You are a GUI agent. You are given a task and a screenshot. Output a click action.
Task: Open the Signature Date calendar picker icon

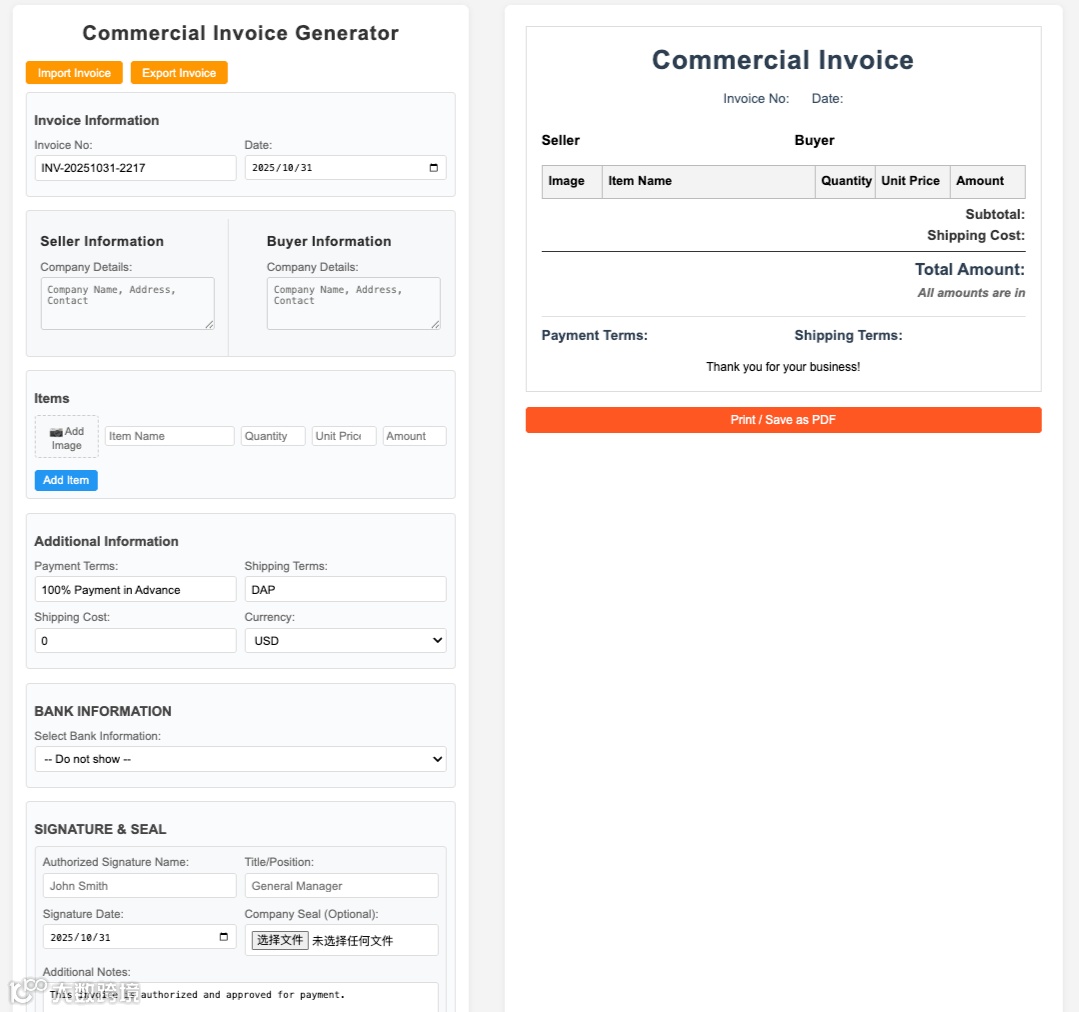pyautogui.click(x=223, y=937)
